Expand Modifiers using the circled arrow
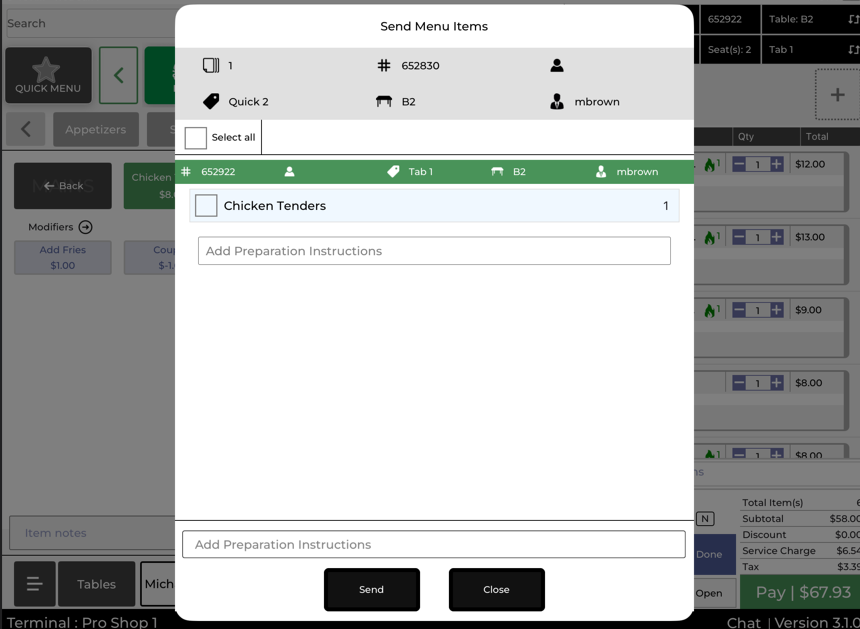Screen dimensions: 860x629 coord(85,227)
